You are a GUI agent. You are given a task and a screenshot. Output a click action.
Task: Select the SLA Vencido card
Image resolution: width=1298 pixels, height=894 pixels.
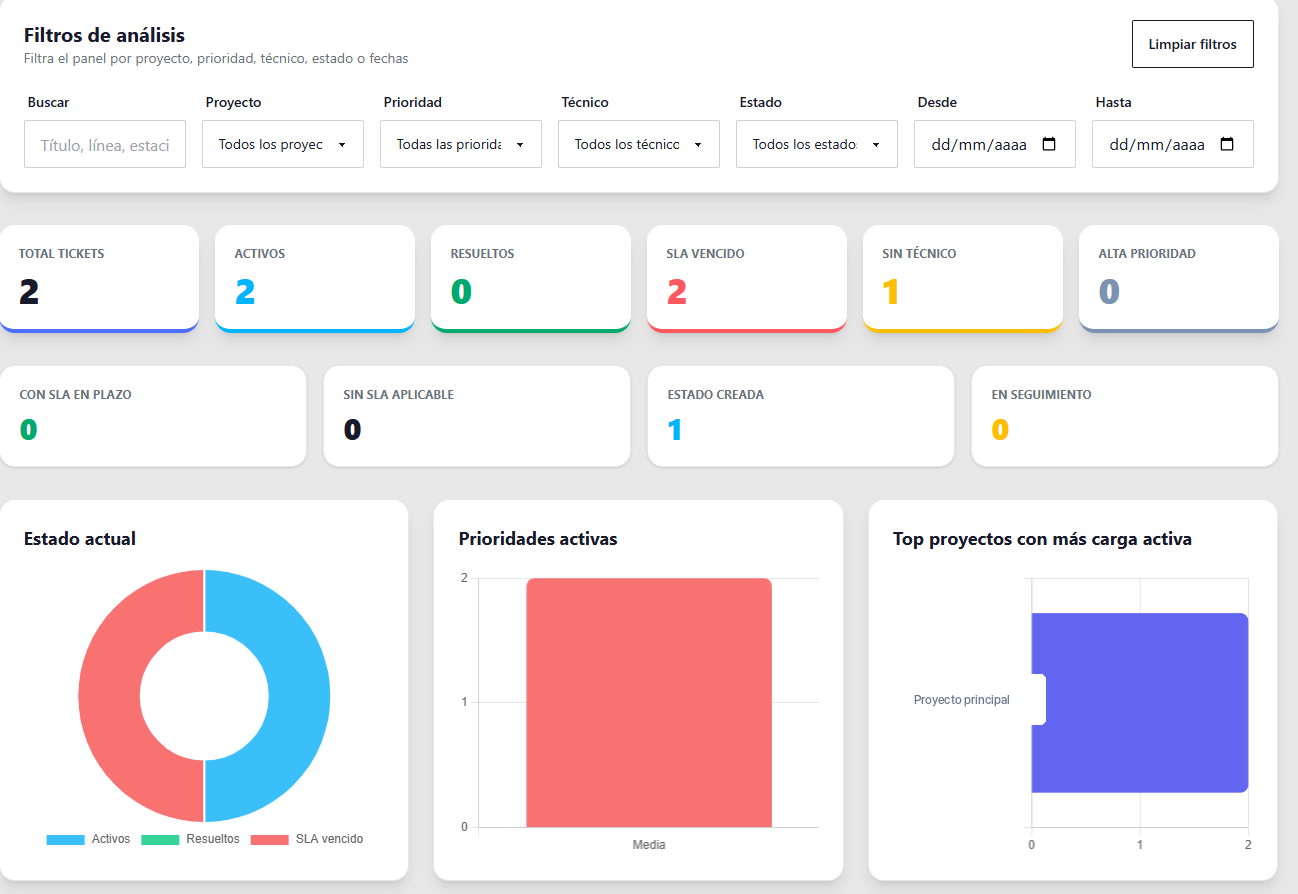[x=747, y=278]
